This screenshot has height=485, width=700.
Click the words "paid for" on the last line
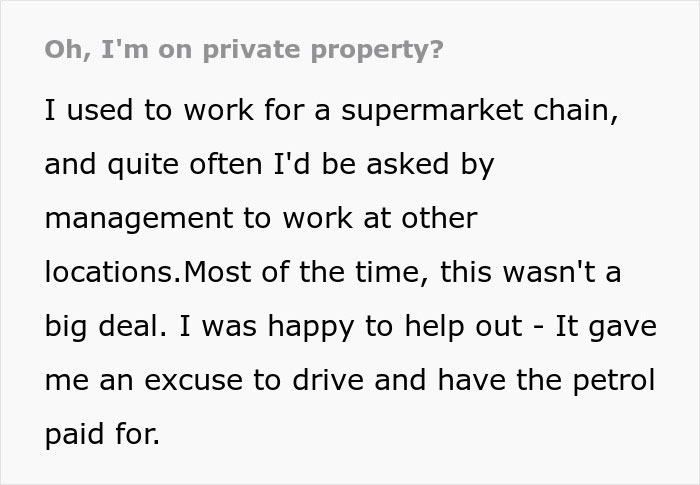tap(101, 434)
